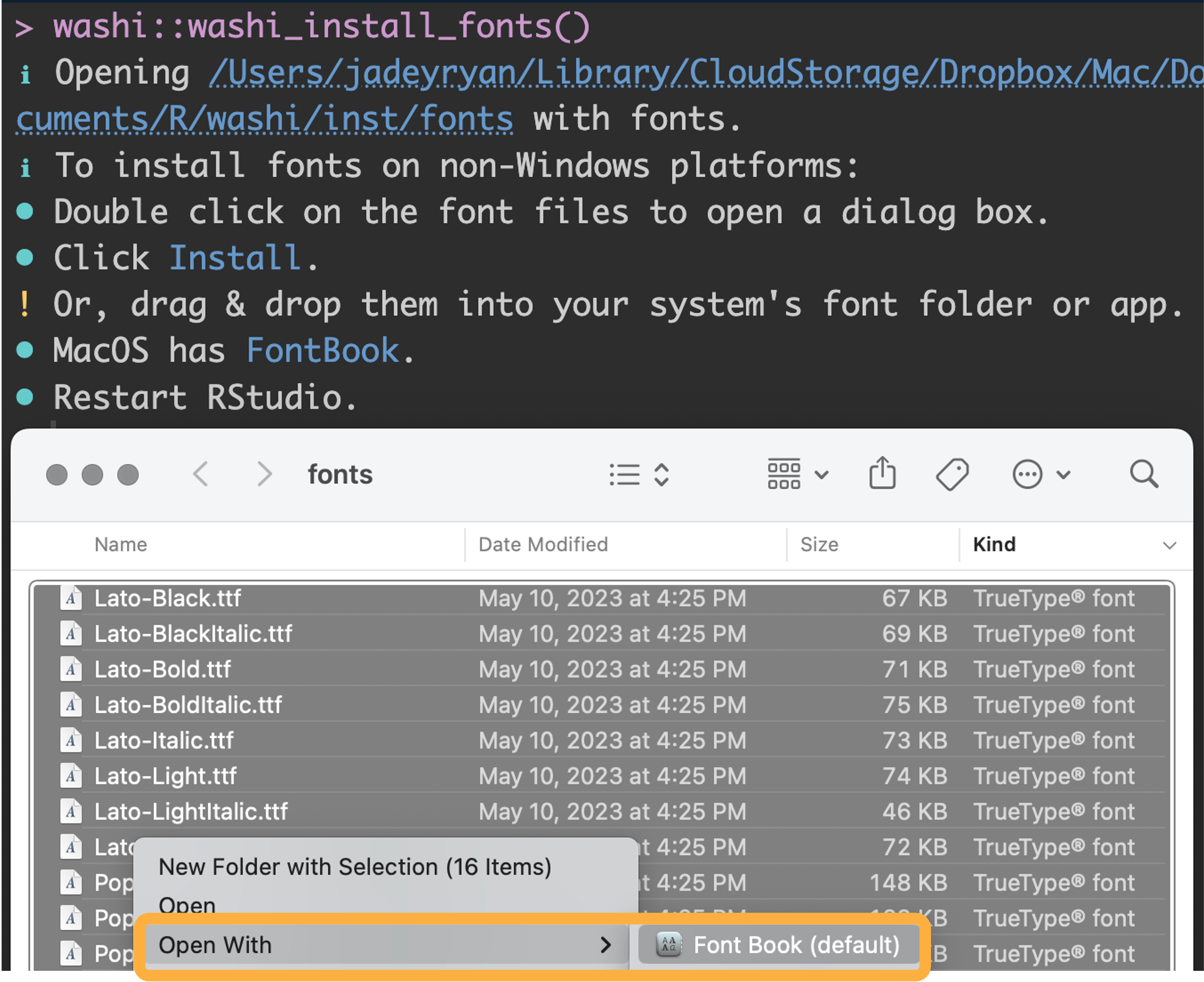The width and height of the screenshot is (1204, 982).
Task: Select 'New Folder with Selection (16 Items)'
Action: click(354, 867)
